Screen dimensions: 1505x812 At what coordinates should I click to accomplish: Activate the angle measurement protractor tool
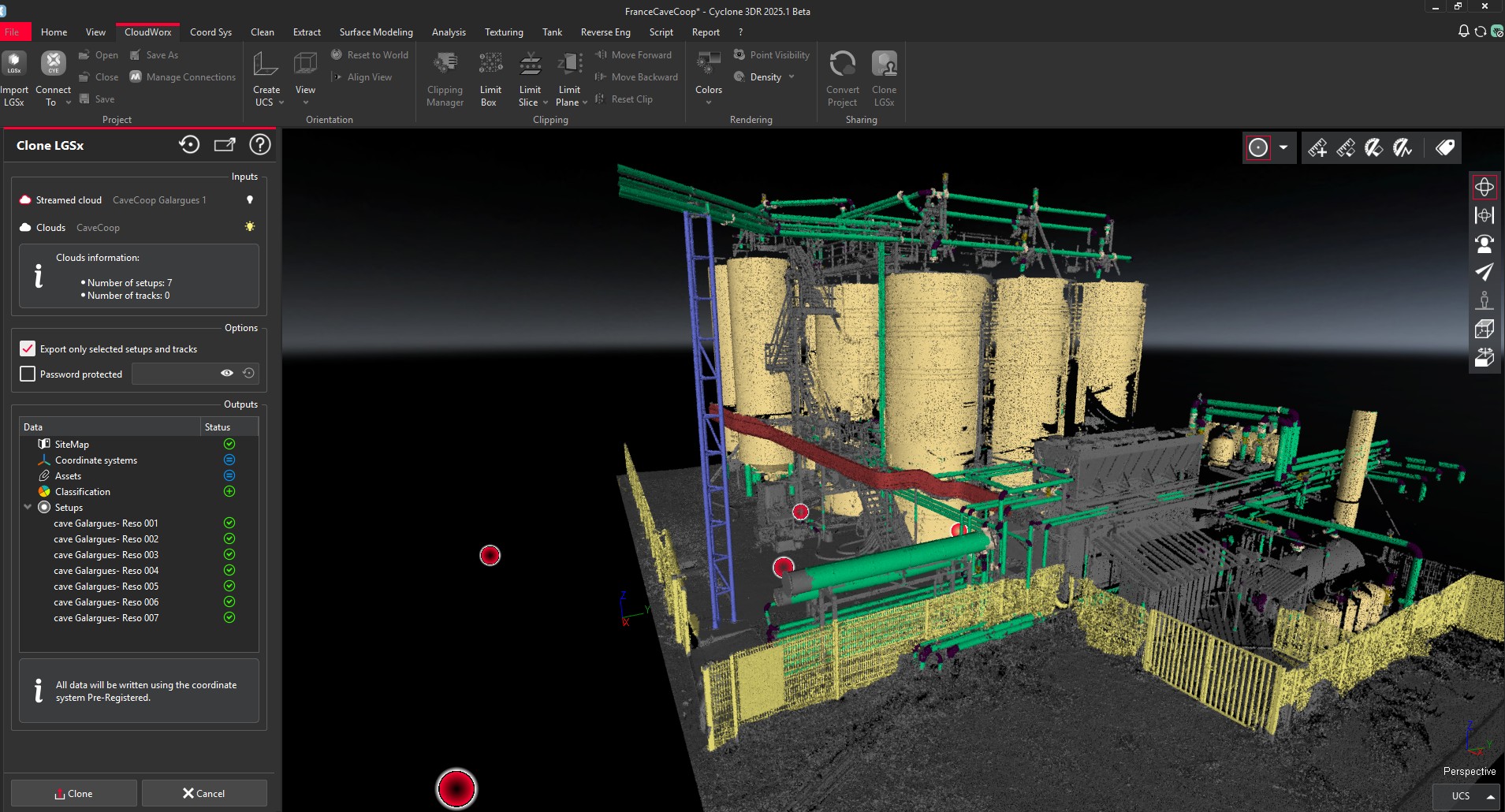1375,147
